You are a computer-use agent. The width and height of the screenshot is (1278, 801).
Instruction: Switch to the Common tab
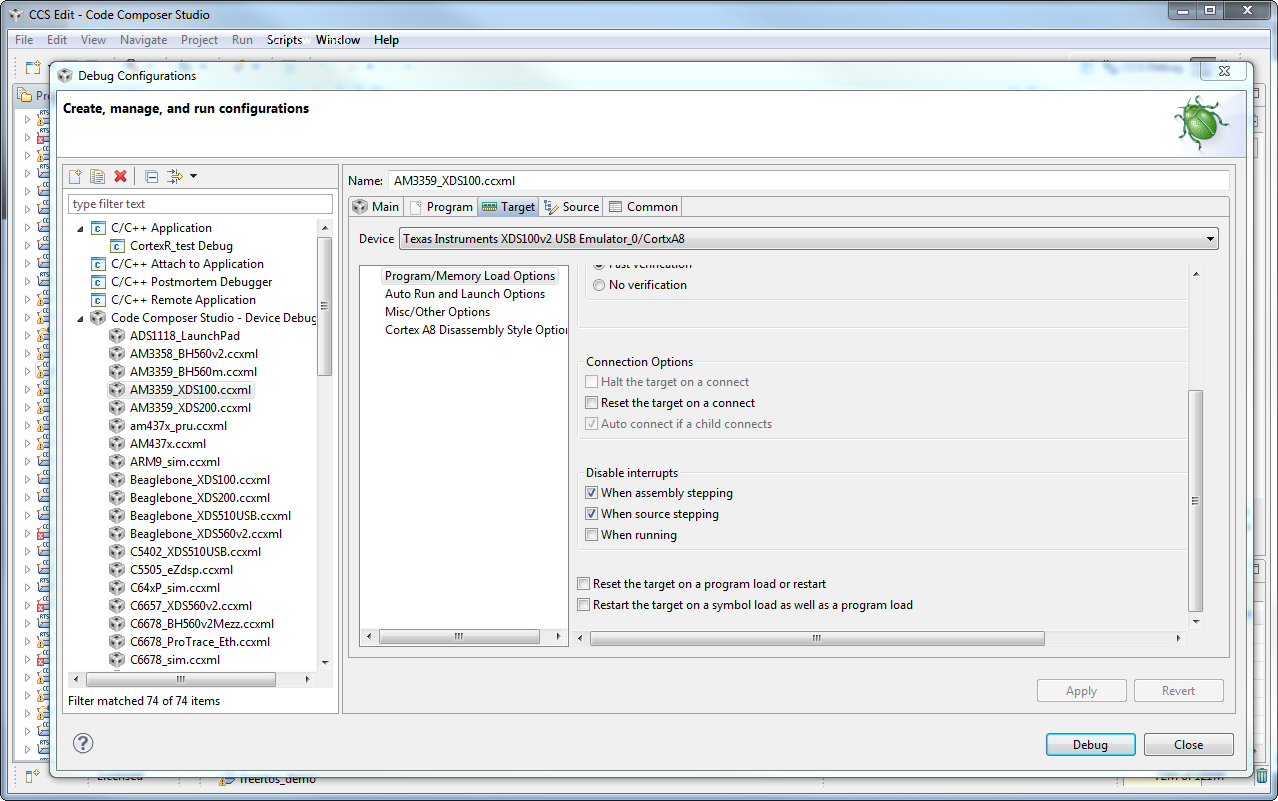(x=643, y=207)
